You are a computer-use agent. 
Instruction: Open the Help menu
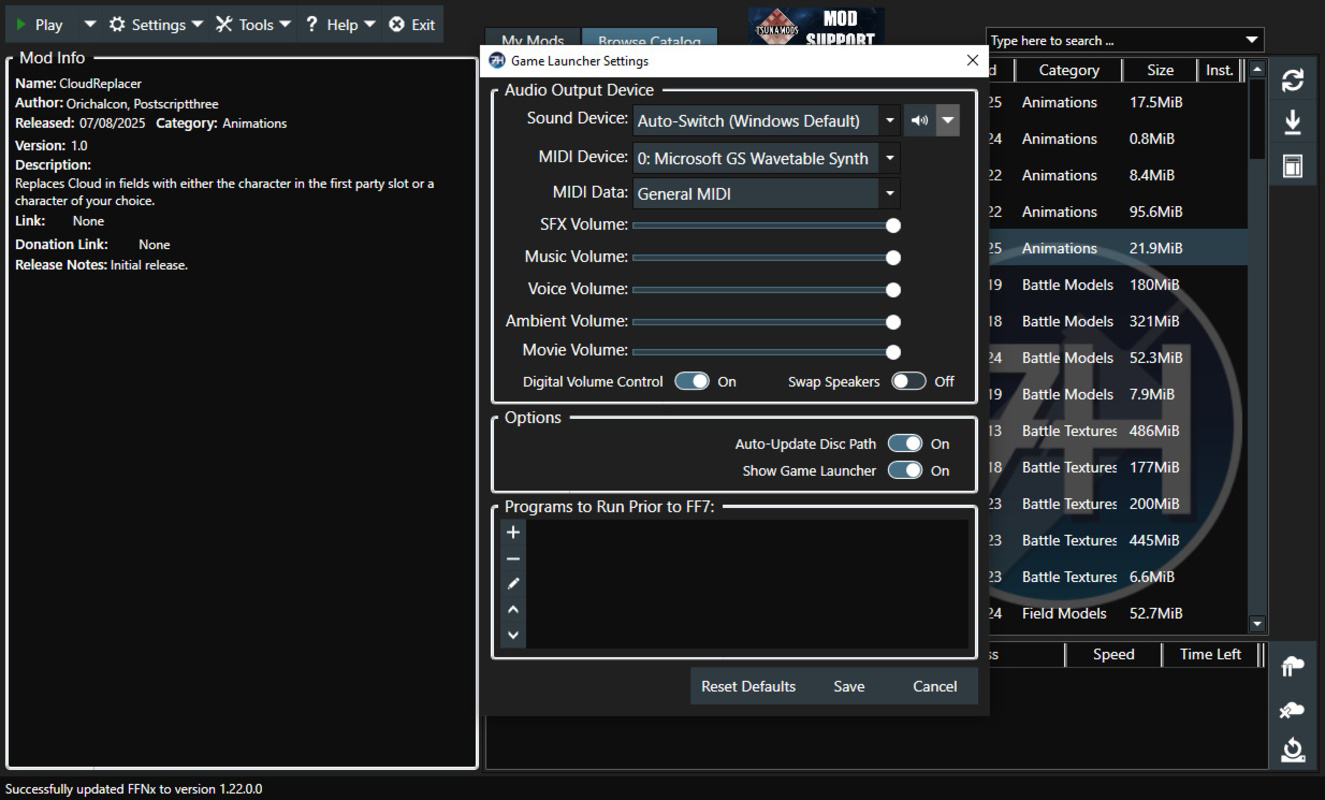[x=341, y=24]
